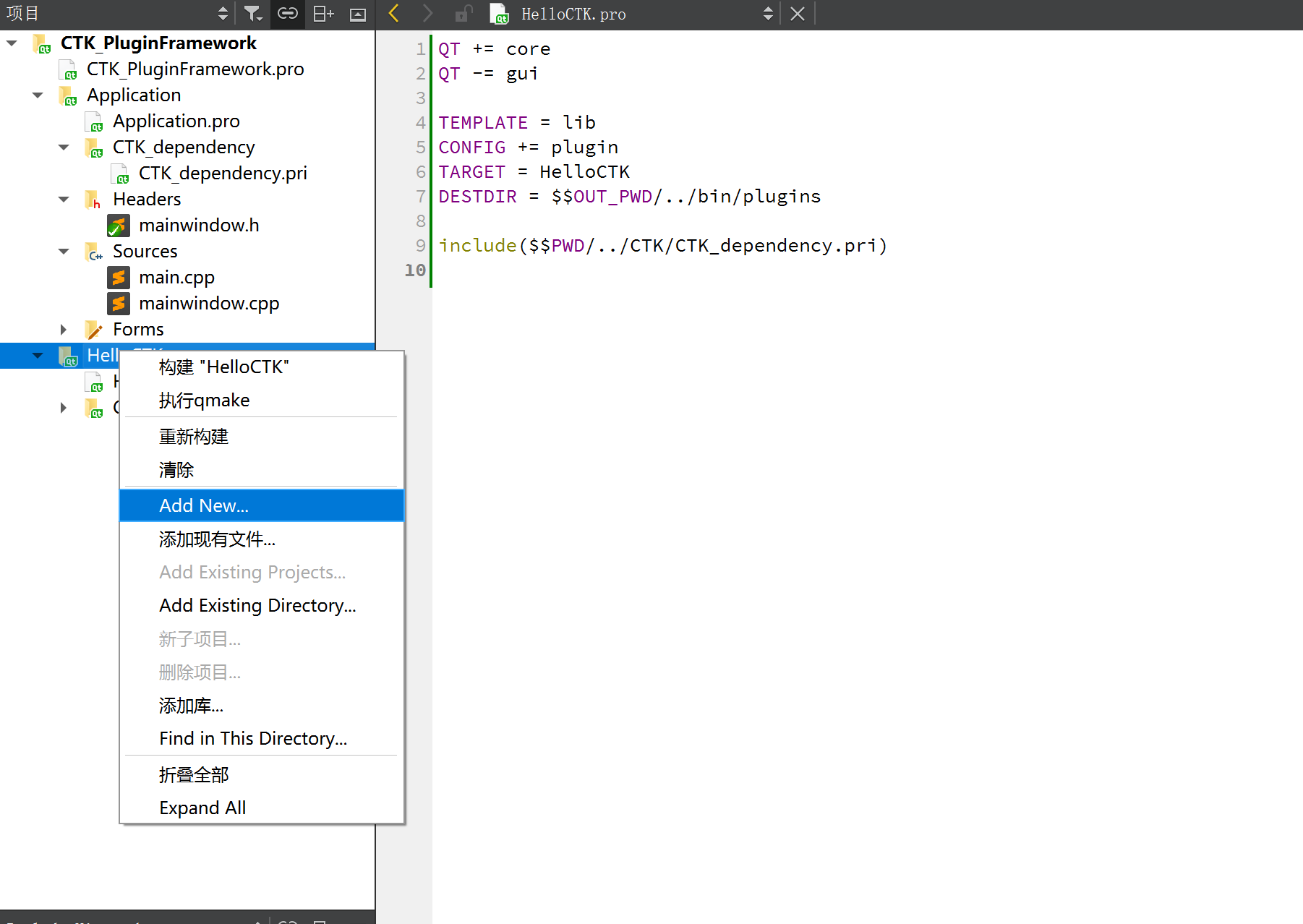Select the split editor icon
Image resolution: width=1303 pixels, height=924 pixels.
pyautogui.click(x=322, y=13)
